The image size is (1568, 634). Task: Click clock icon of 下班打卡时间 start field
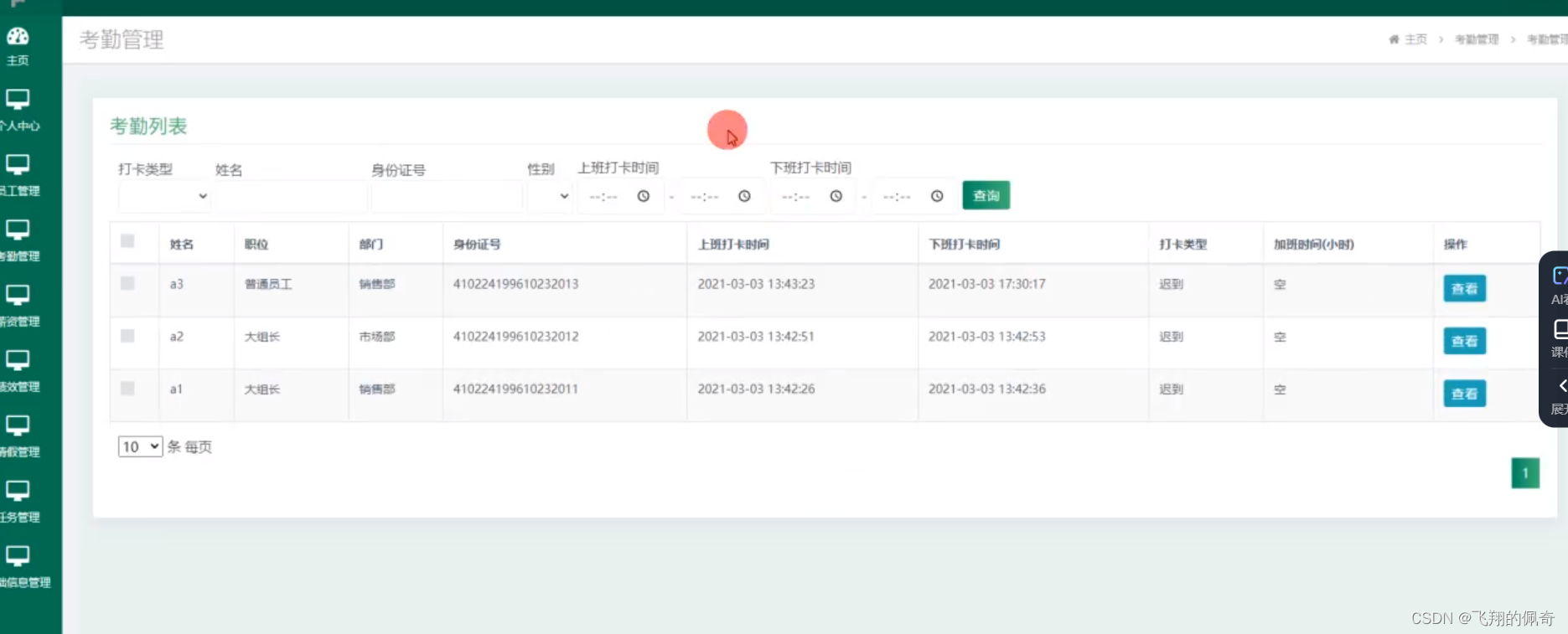(x=836, y=196)
